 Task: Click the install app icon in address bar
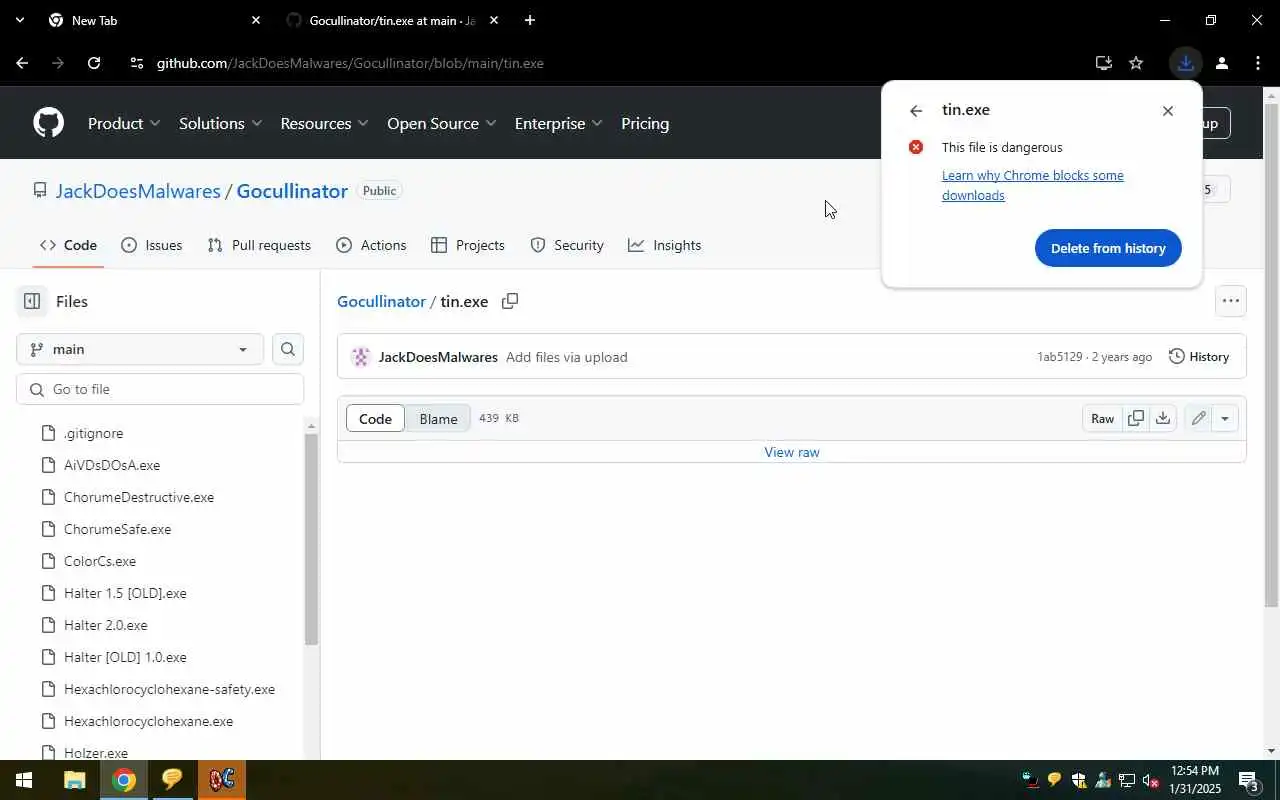pyautogui.click(x=1104, y=63)
